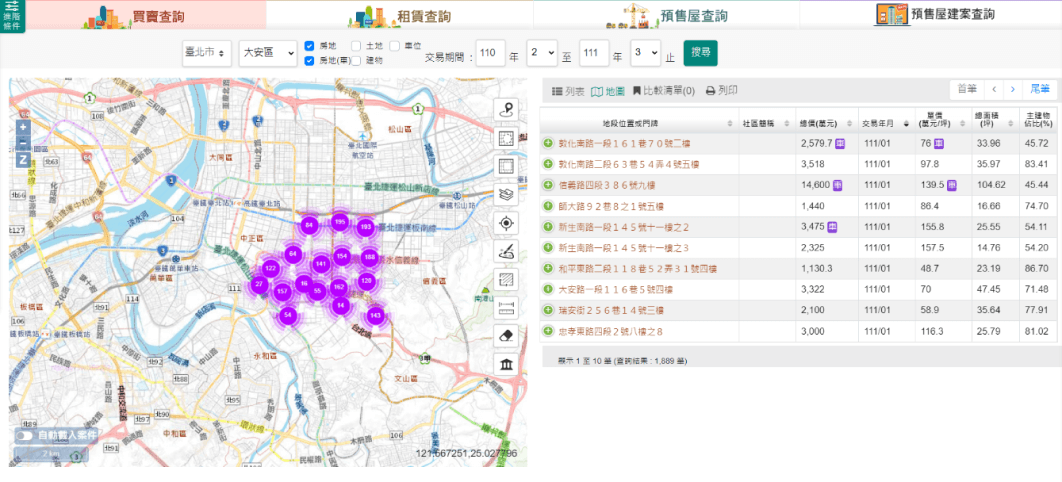Open the end month dropdown showing 3
This screenshot has height=482, width=1062.
coord(646,53)
